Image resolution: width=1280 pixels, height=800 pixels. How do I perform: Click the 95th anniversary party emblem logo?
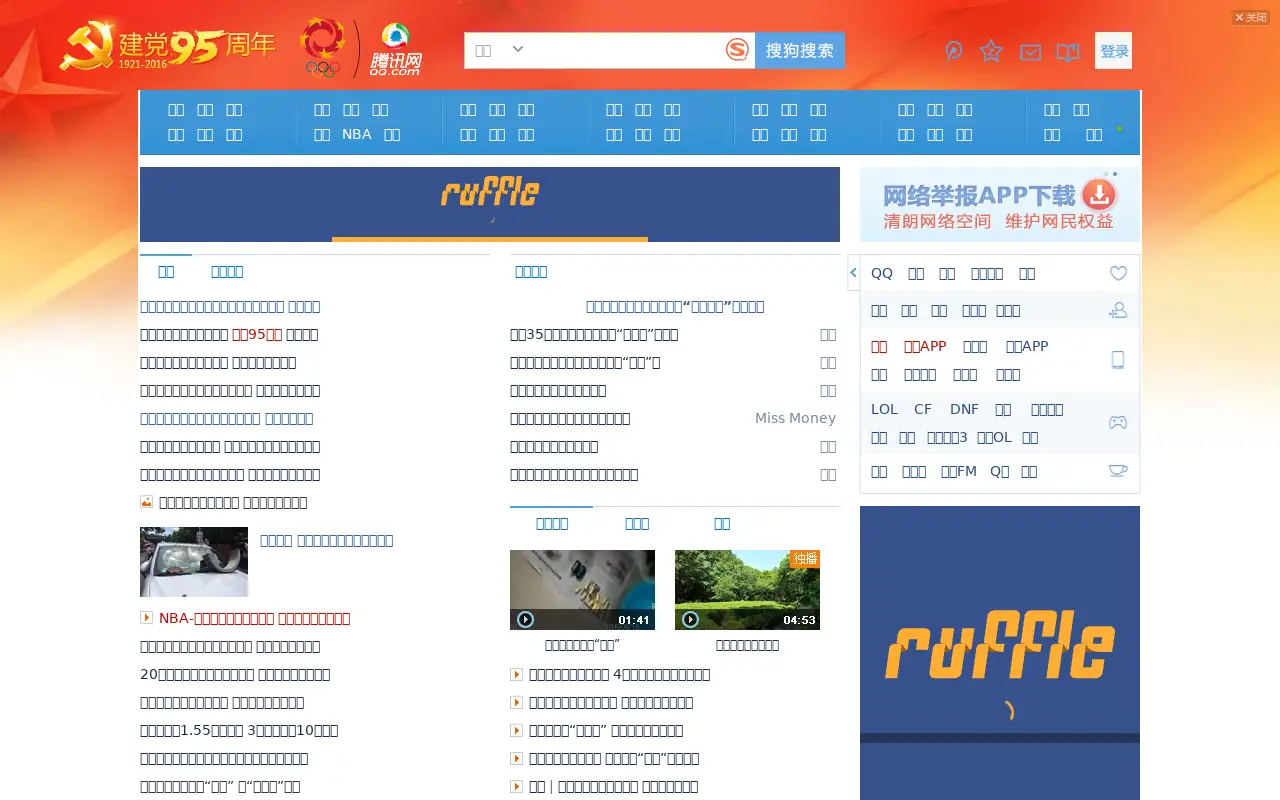pos(168,47)
